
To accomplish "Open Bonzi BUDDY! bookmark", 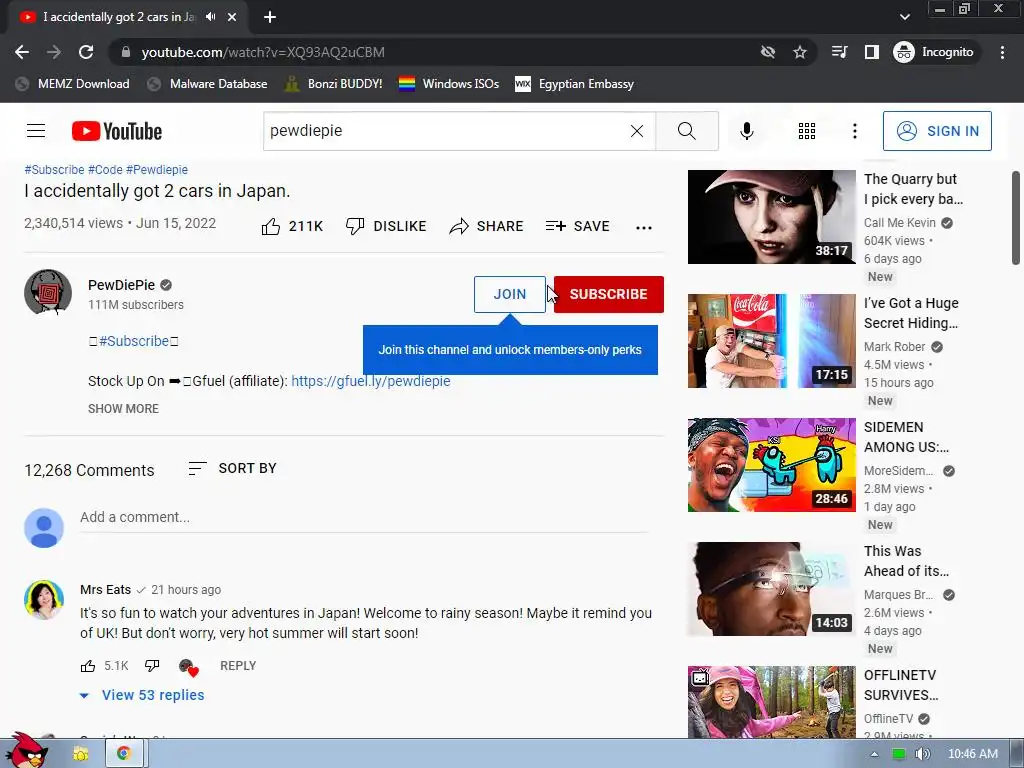I will (x=334, y=84).
